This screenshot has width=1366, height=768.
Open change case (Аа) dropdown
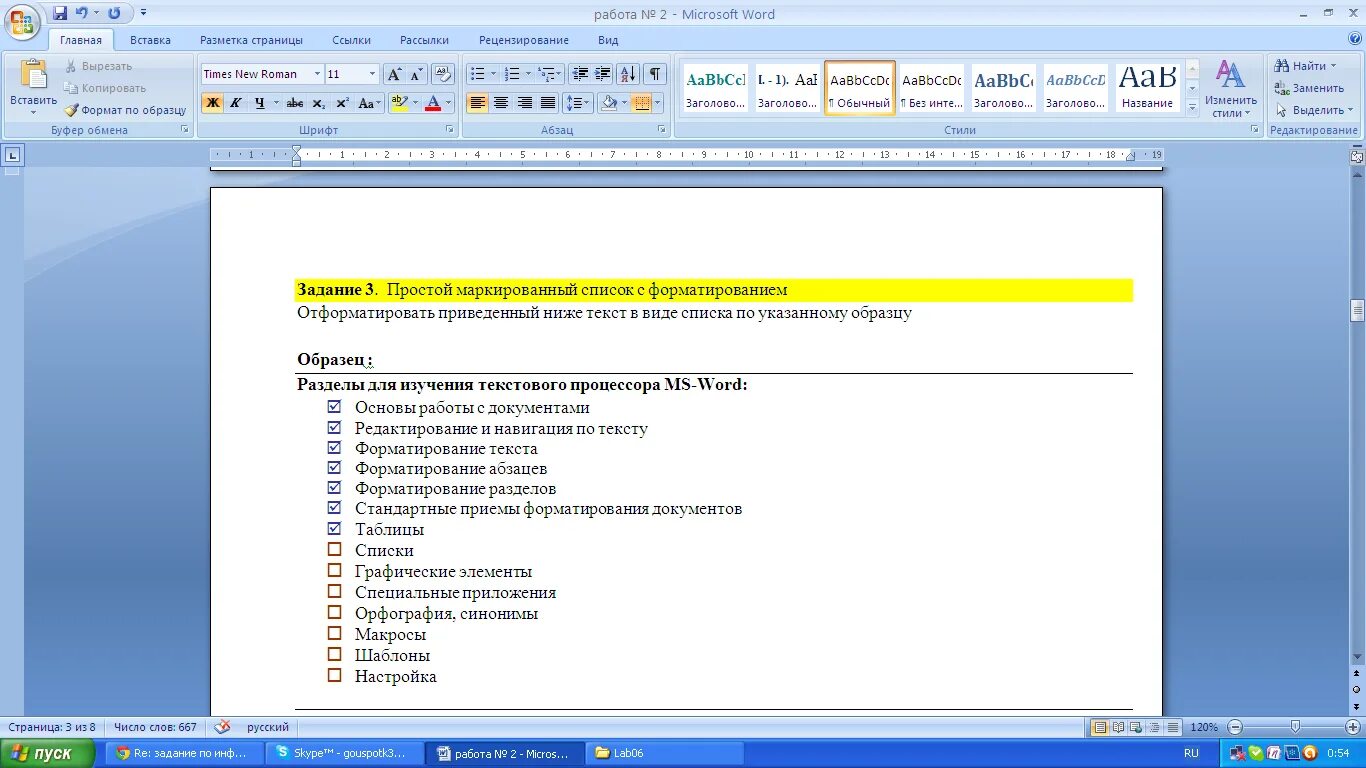370,103
